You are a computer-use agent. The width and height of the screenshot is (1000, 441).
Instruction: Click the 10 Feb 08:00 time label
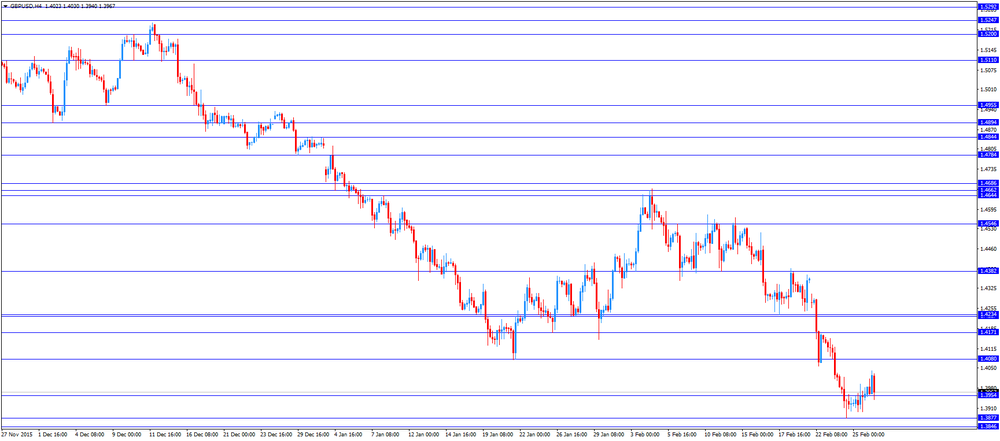point(721,435)
